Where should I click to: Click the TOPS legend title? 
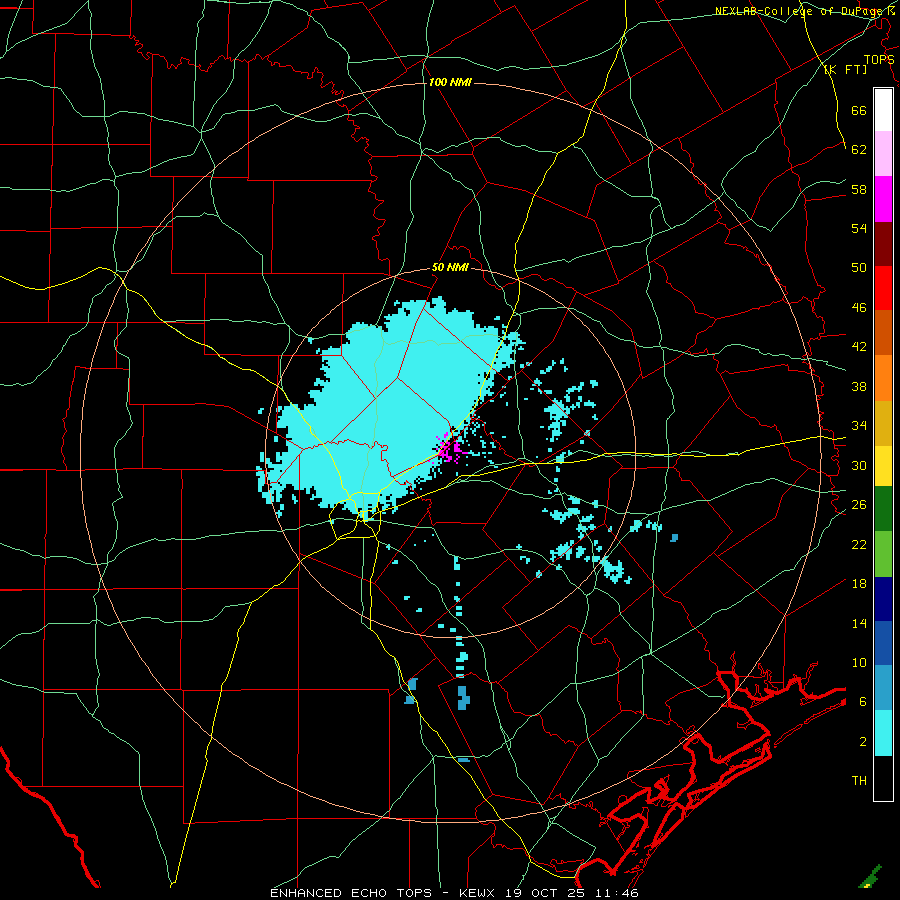click(x=879, y=59)
